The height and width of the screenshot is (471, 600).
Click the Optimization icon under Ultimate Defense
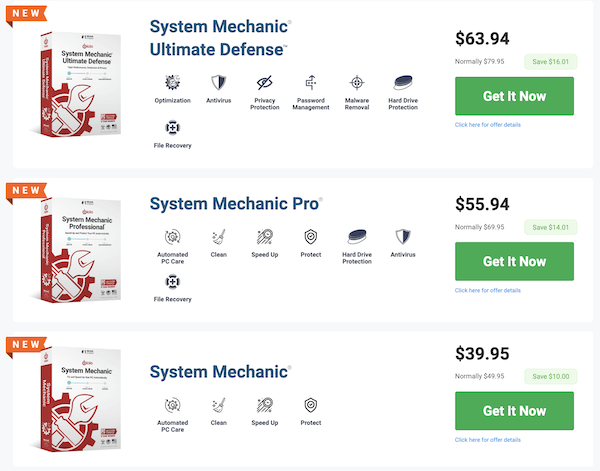173,82
